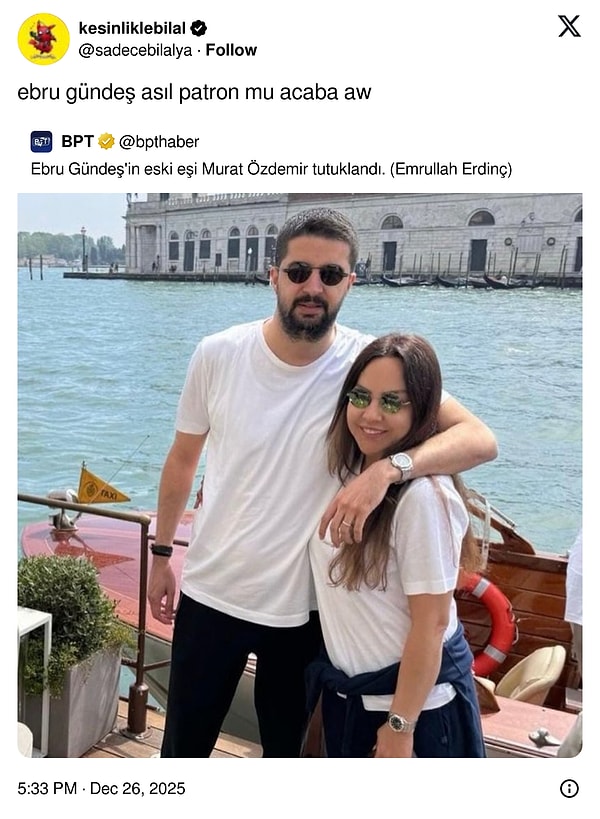Screen dimensions: 600x819
Task: Open the BPT account logo
Action: (41, 142)
